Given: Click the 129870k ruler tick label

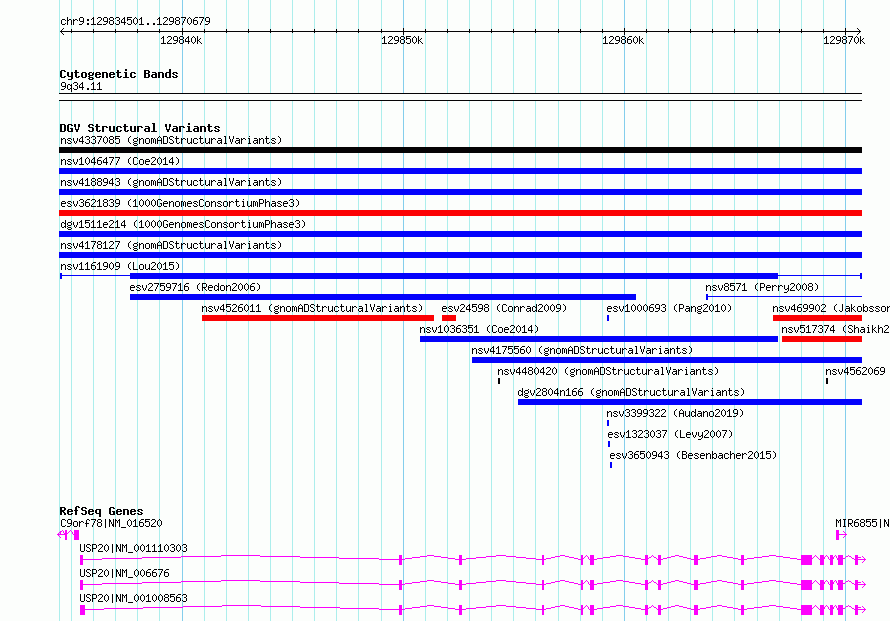Looking at the screenshot, I should click(x=844, y=40).
